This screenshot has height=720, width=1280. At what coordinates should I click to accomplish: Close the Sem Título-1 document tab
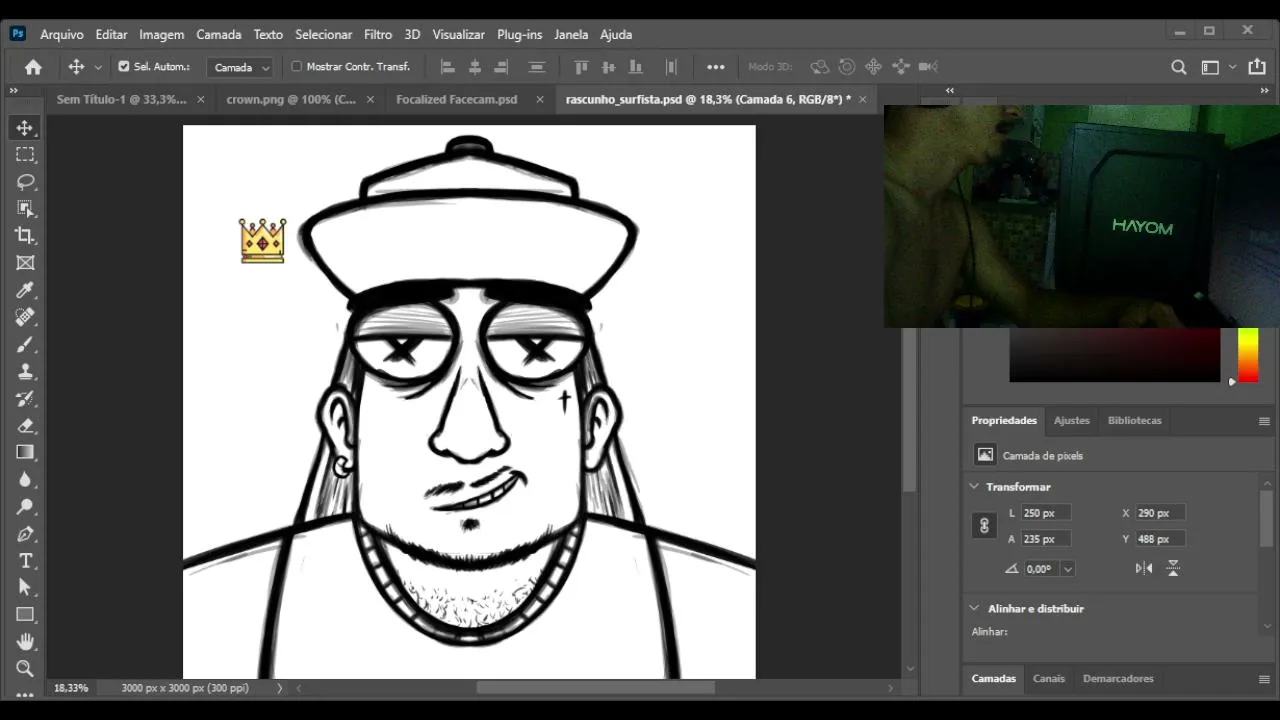(x=201, y=100)
